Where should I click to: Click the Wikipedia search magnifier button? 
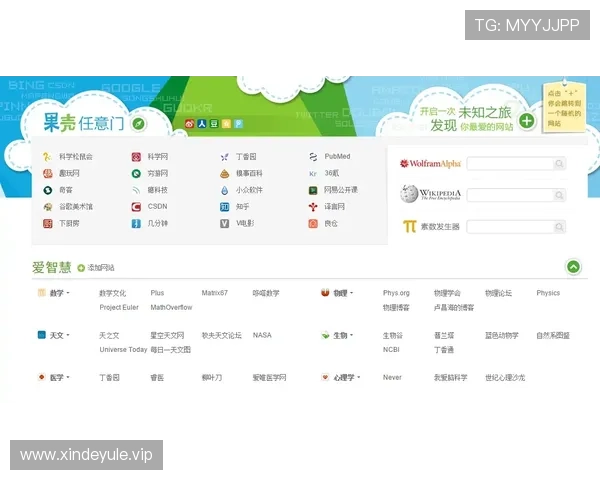[559, 195]
